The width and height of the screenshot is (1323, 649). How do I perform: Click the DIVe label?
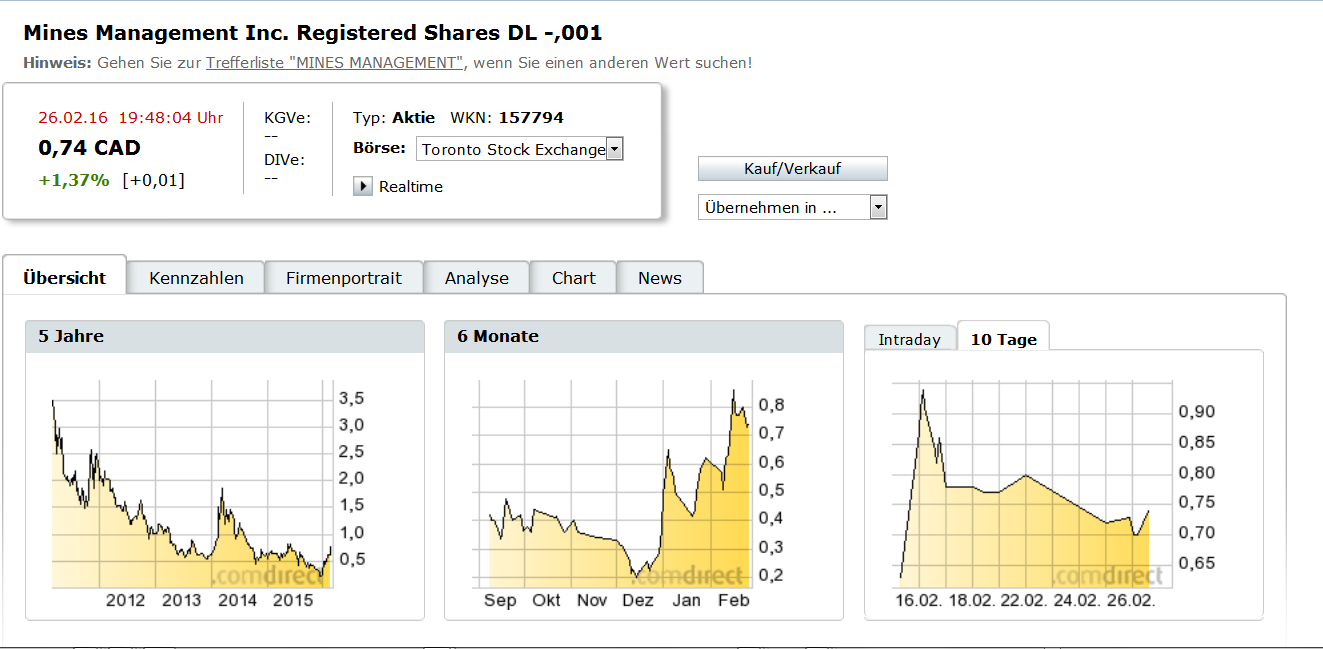point(284,160)
